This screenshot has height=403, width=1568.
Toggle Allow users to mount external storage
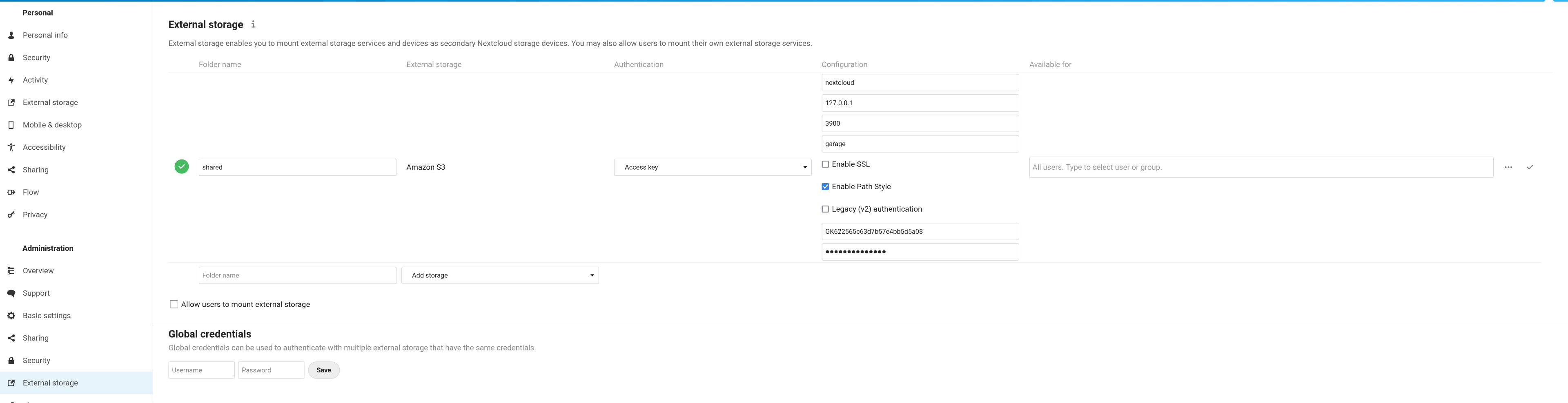pos(174,305)
